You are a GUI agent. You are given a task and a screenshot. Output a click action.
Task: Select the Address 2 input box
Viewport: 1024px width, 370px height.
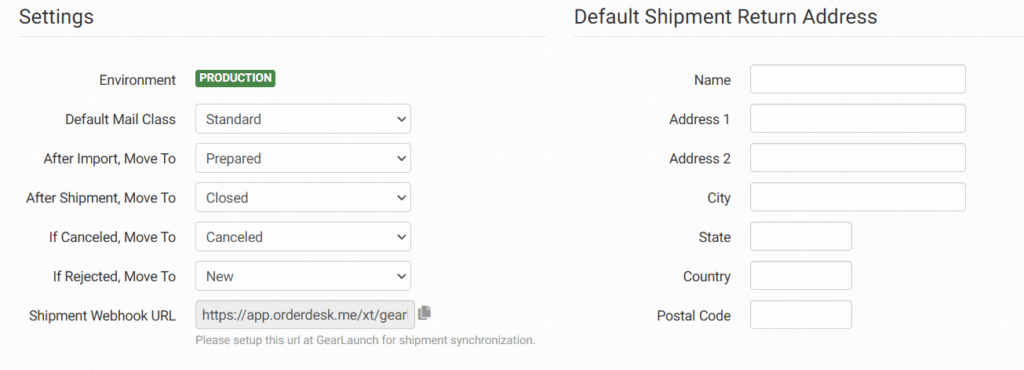[857, 158]
